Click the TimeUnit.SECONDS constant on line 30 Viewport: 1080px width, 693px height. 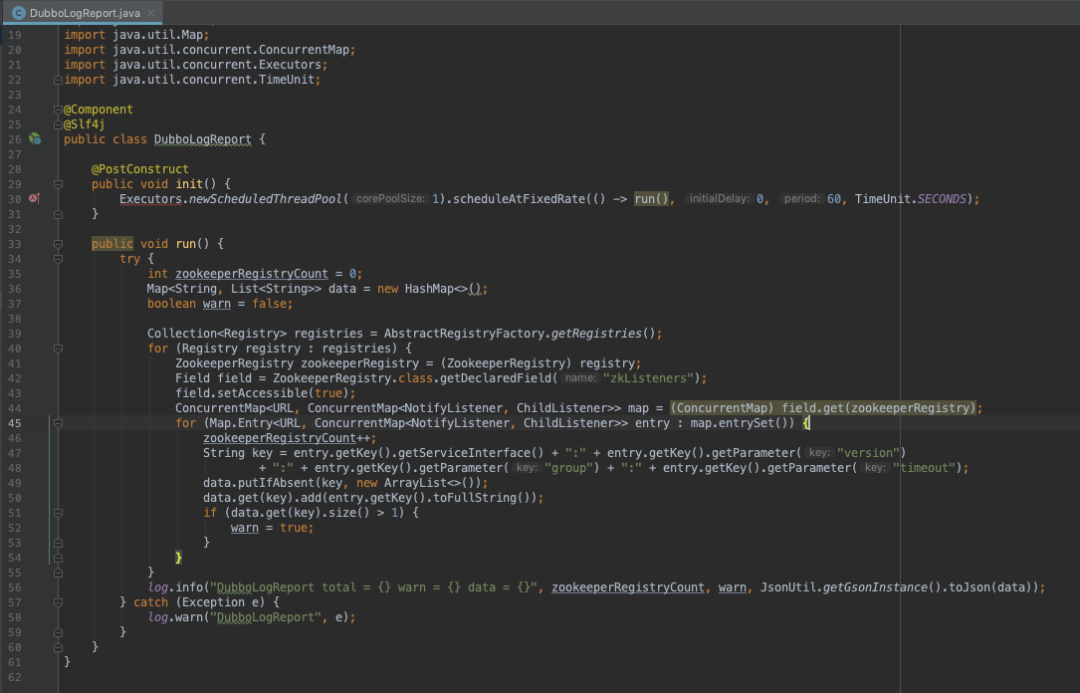tap(911, 198)
